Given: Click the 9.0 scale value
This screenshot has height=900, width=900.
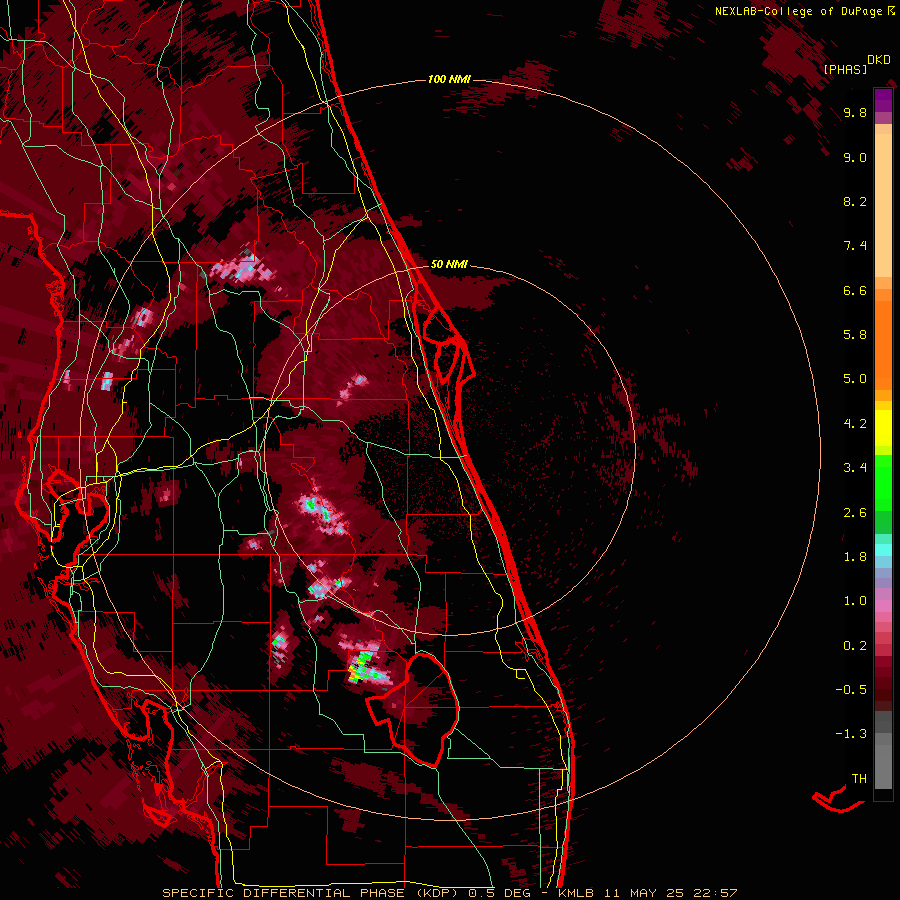Looking at the screenshot, I should coord(855,157).
